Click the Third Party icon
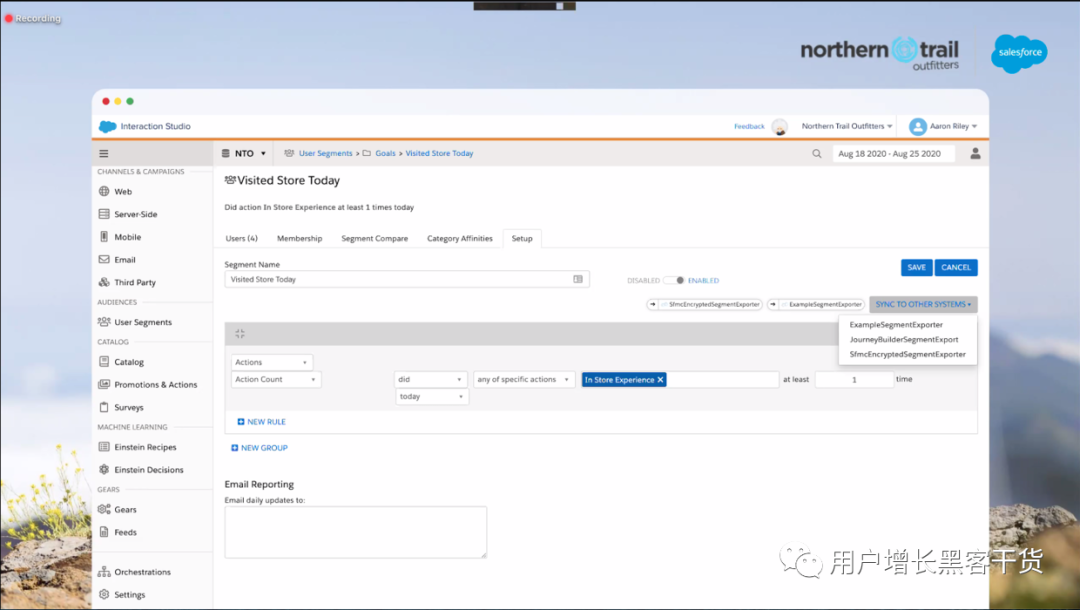The height and width of the screenshot is (610, 1080). 104,282
